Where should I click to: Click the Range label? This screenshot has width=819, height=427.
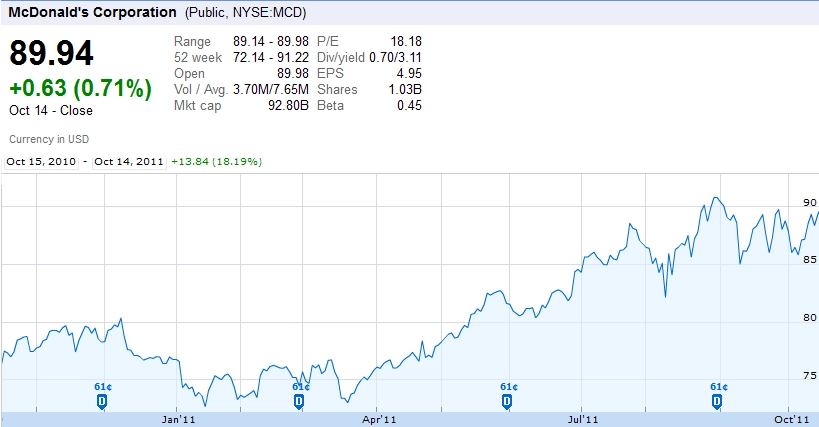pyautogui.click(x=192, y=42)
